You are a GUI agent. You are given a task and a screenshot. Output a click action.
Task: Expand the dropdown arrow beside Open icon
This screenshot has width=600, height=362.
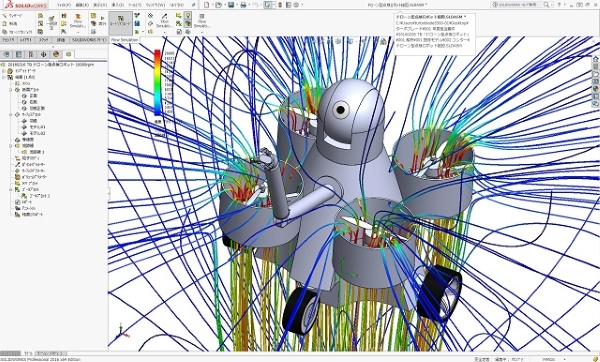[224, 5]
